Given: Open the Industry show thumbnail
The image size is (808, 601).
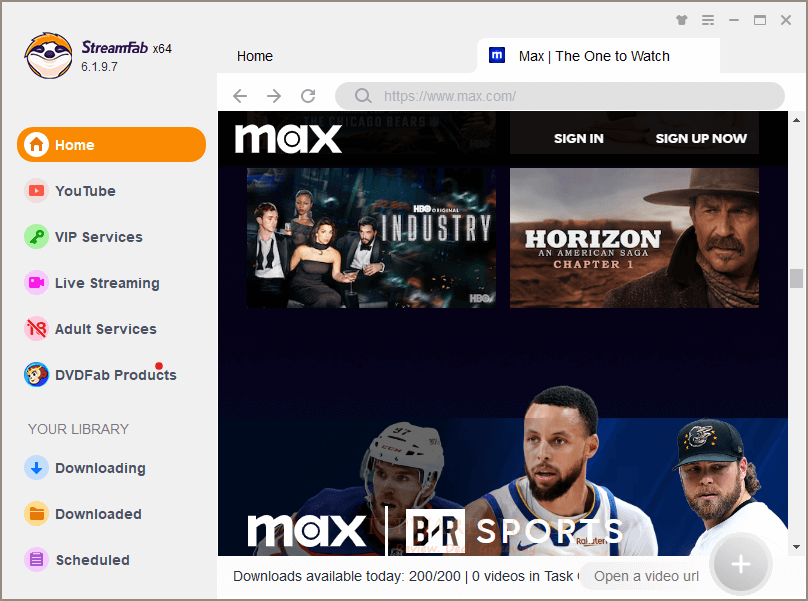Looking at the screenshot, I should tap(372, 238).
